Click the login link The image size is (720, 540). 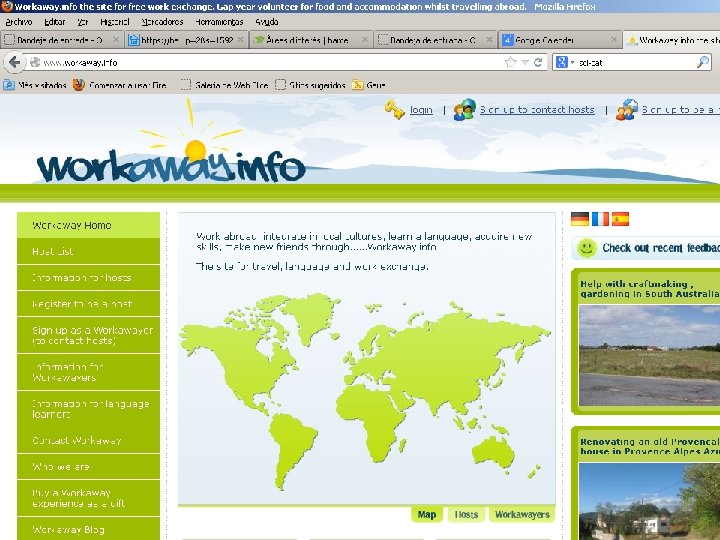point(421,110)
